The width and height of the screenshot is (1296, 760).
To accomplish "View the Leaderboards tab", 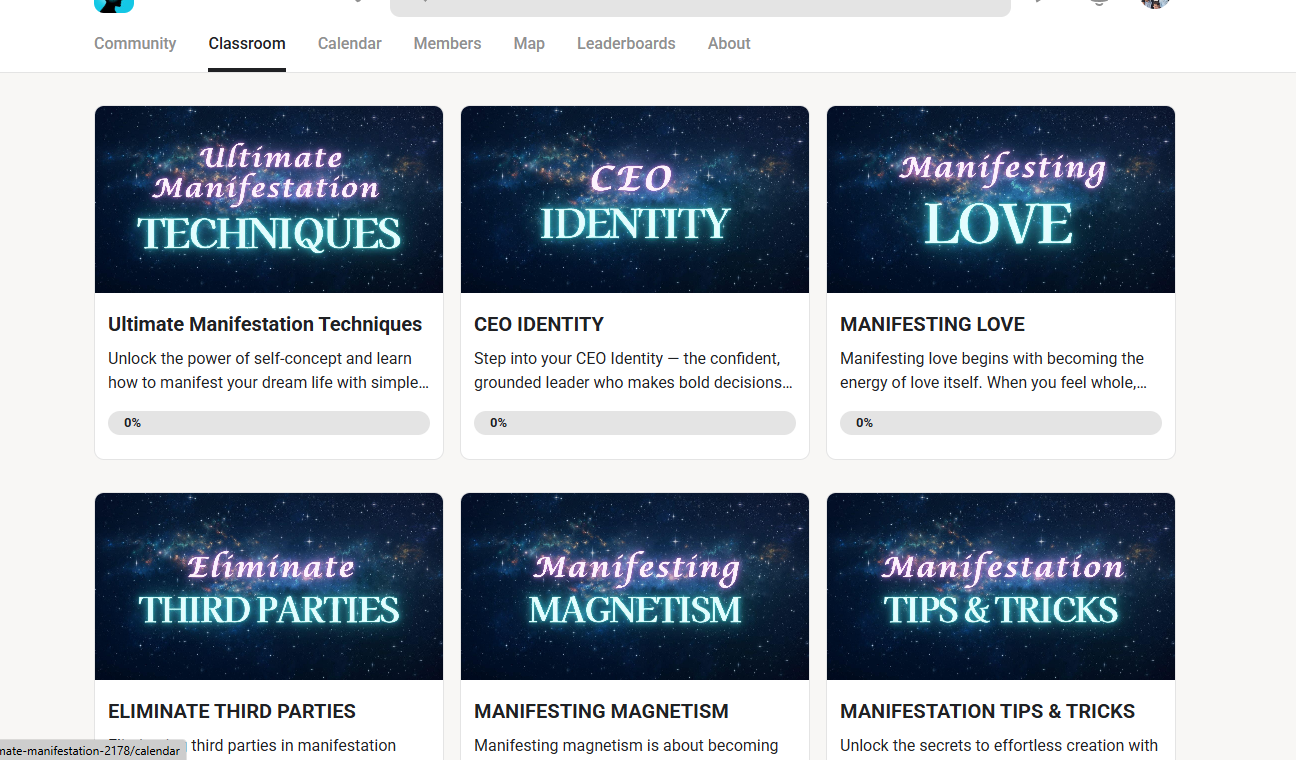I will tap(626, 44).
